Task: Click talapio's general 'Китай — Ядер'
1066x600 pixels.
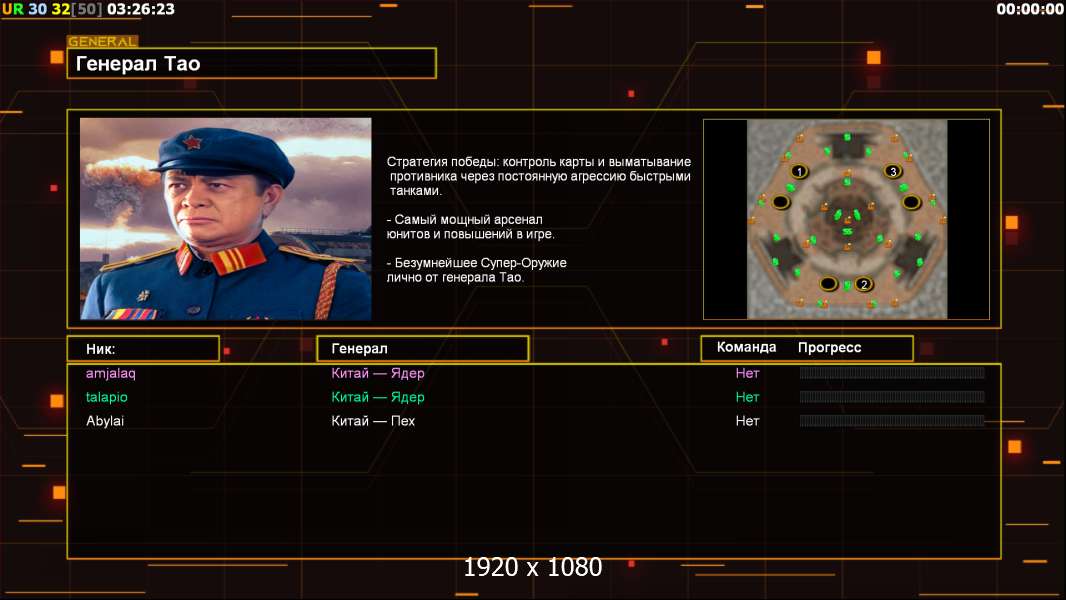Action: click(378, 397)
